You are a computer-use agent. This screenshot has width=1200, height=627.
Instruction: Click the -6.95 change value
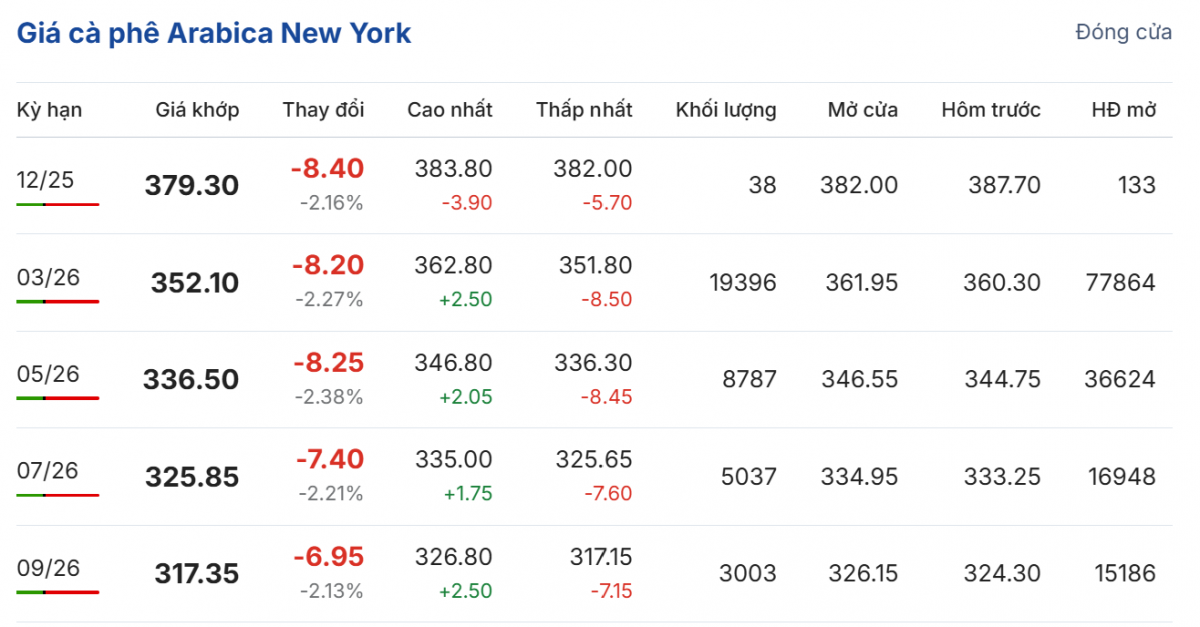(x=328, y=556)
